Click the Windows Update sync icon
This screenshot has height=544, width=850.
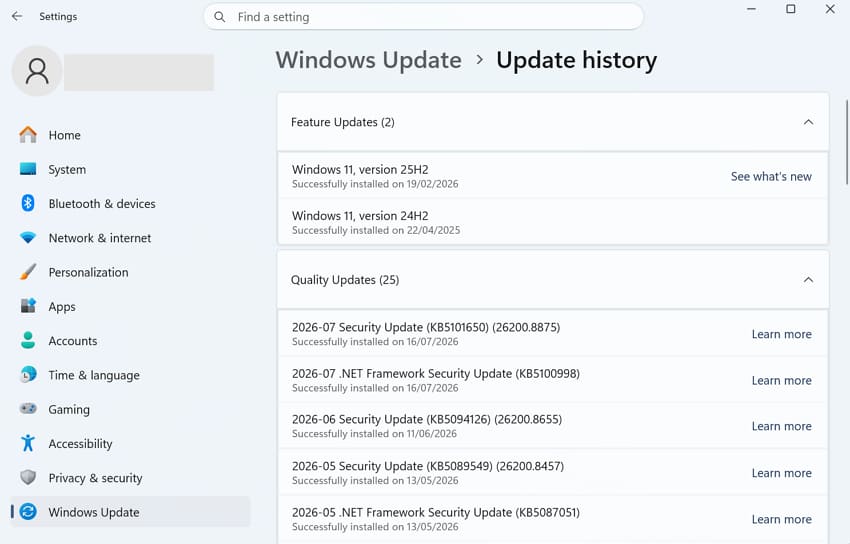[x=28, y=511]
